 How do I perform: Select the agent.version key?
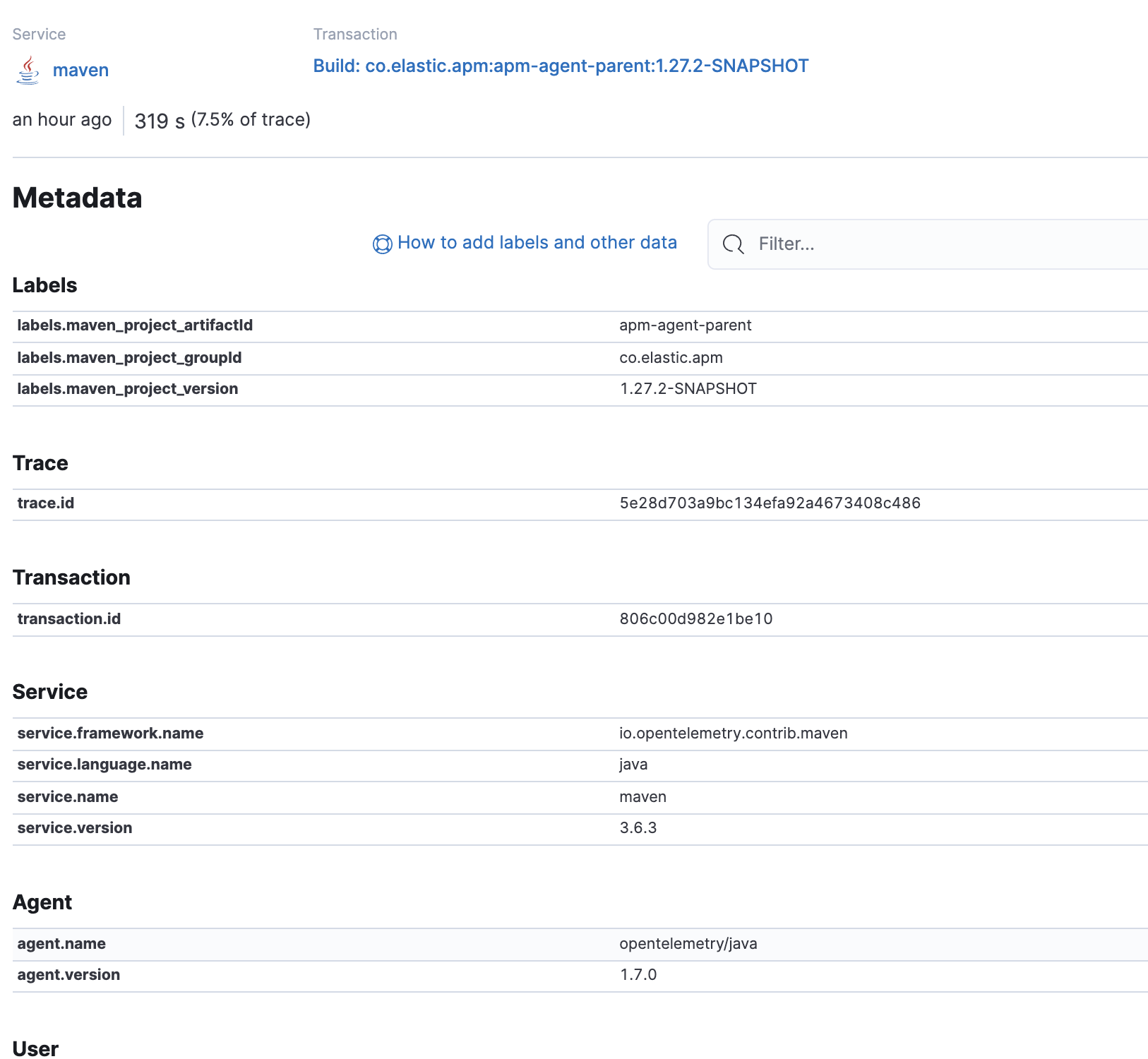(x=68, y=975)
